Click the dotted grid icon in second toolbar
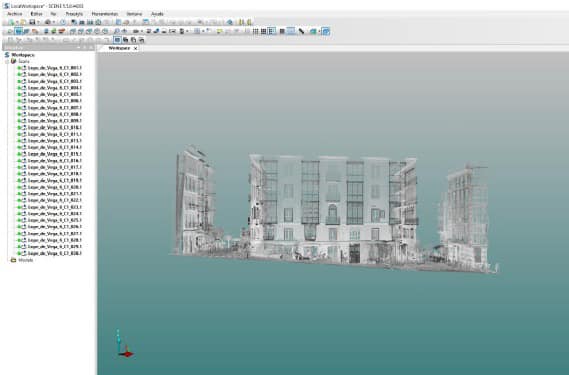 (x=255, y=31)
